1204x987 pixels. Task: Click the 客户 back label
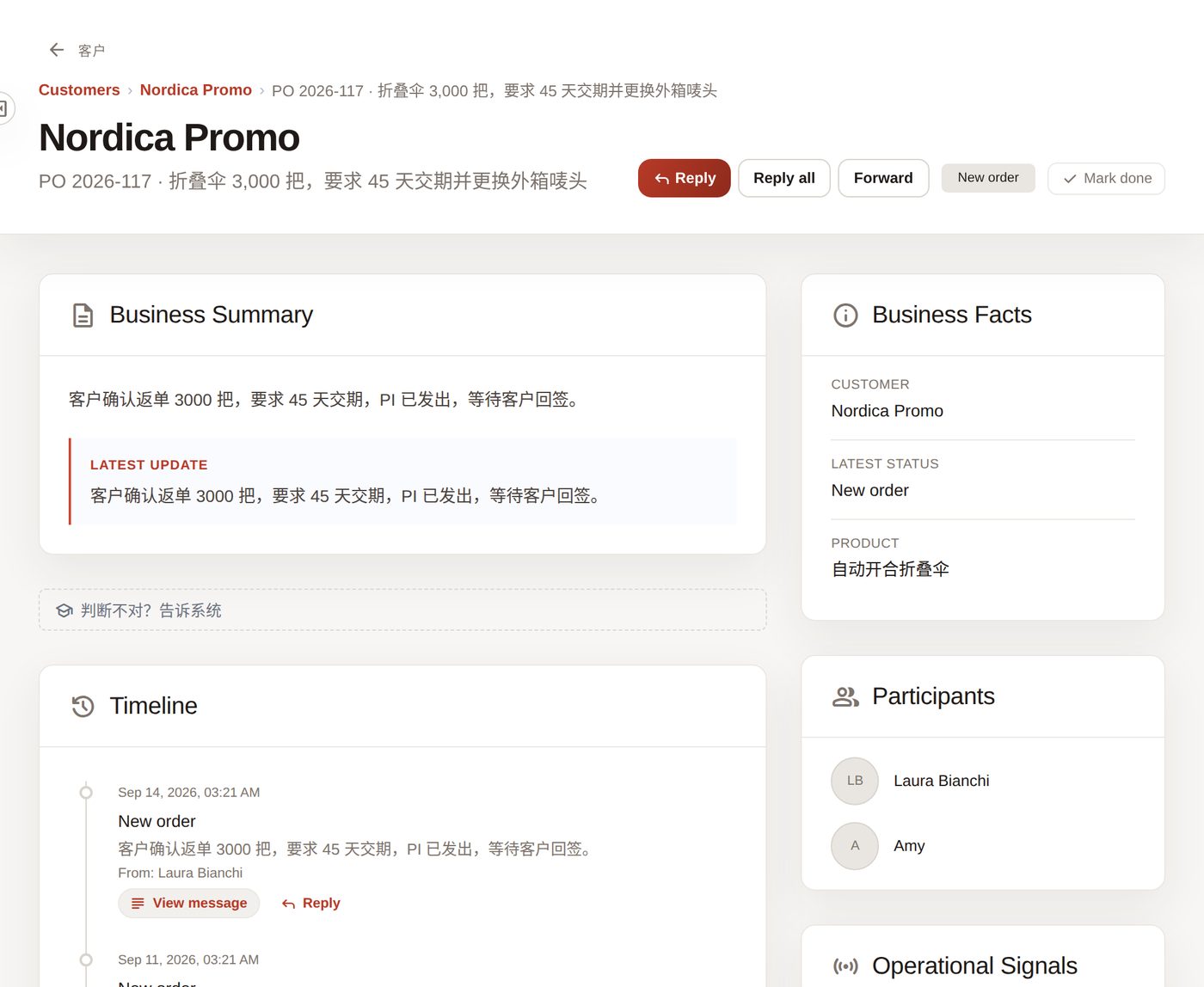pyautogui.click(x=92, y=51)
